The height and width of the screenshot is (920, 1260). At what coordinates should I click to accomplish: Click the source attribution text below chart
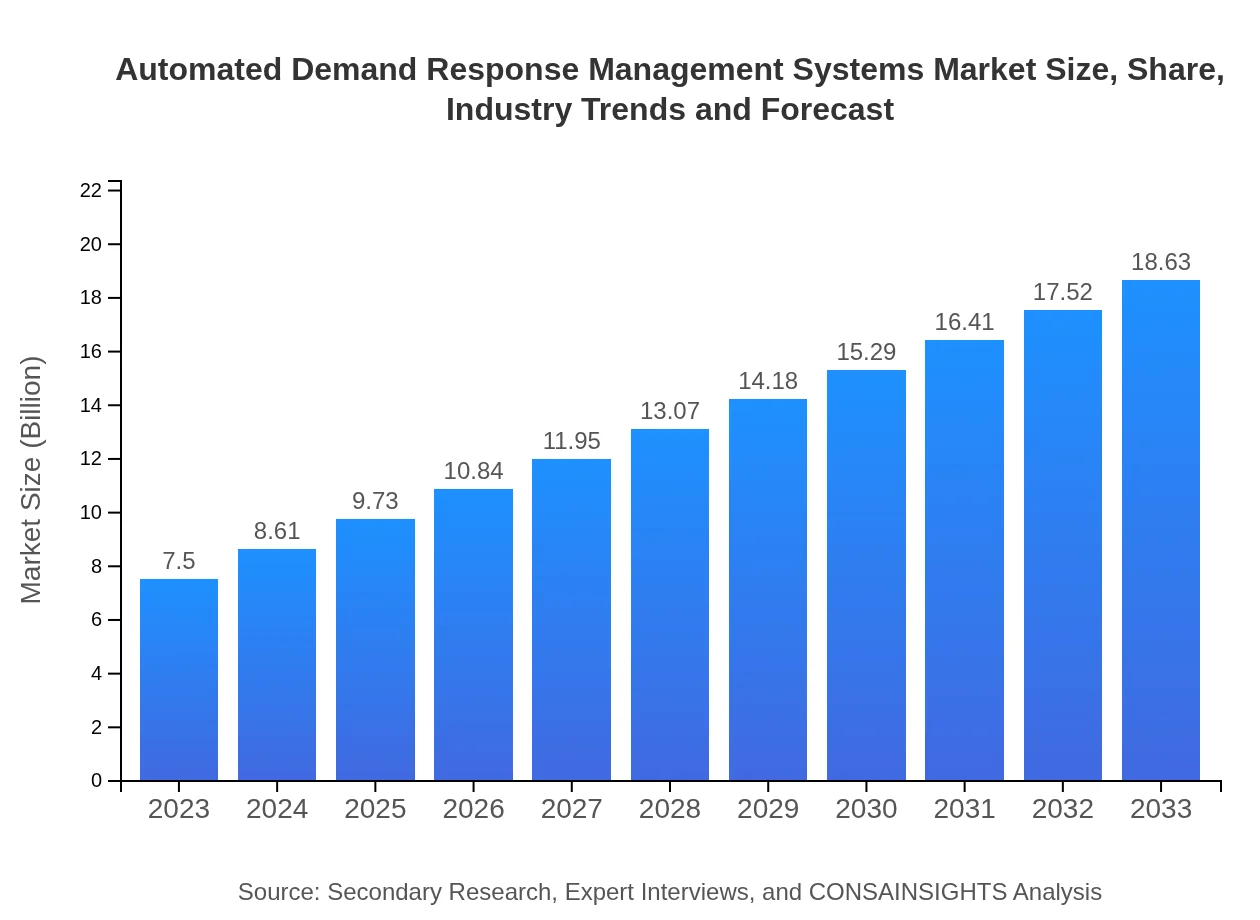(x=669, y=892)
